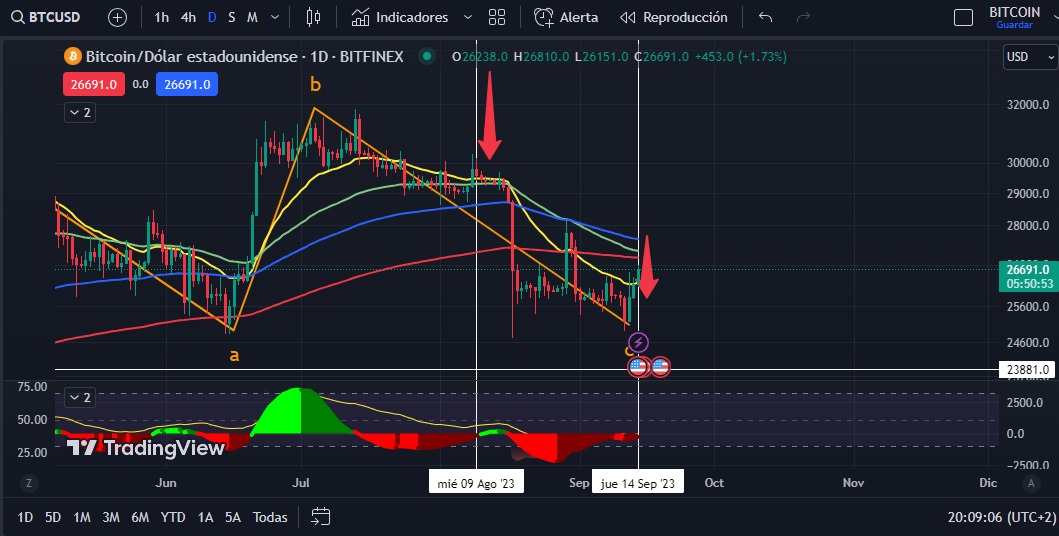Open the purple lightning event marker
Image resolution: width=1059 pixels, height=536 pixels.
coord(638,342)
